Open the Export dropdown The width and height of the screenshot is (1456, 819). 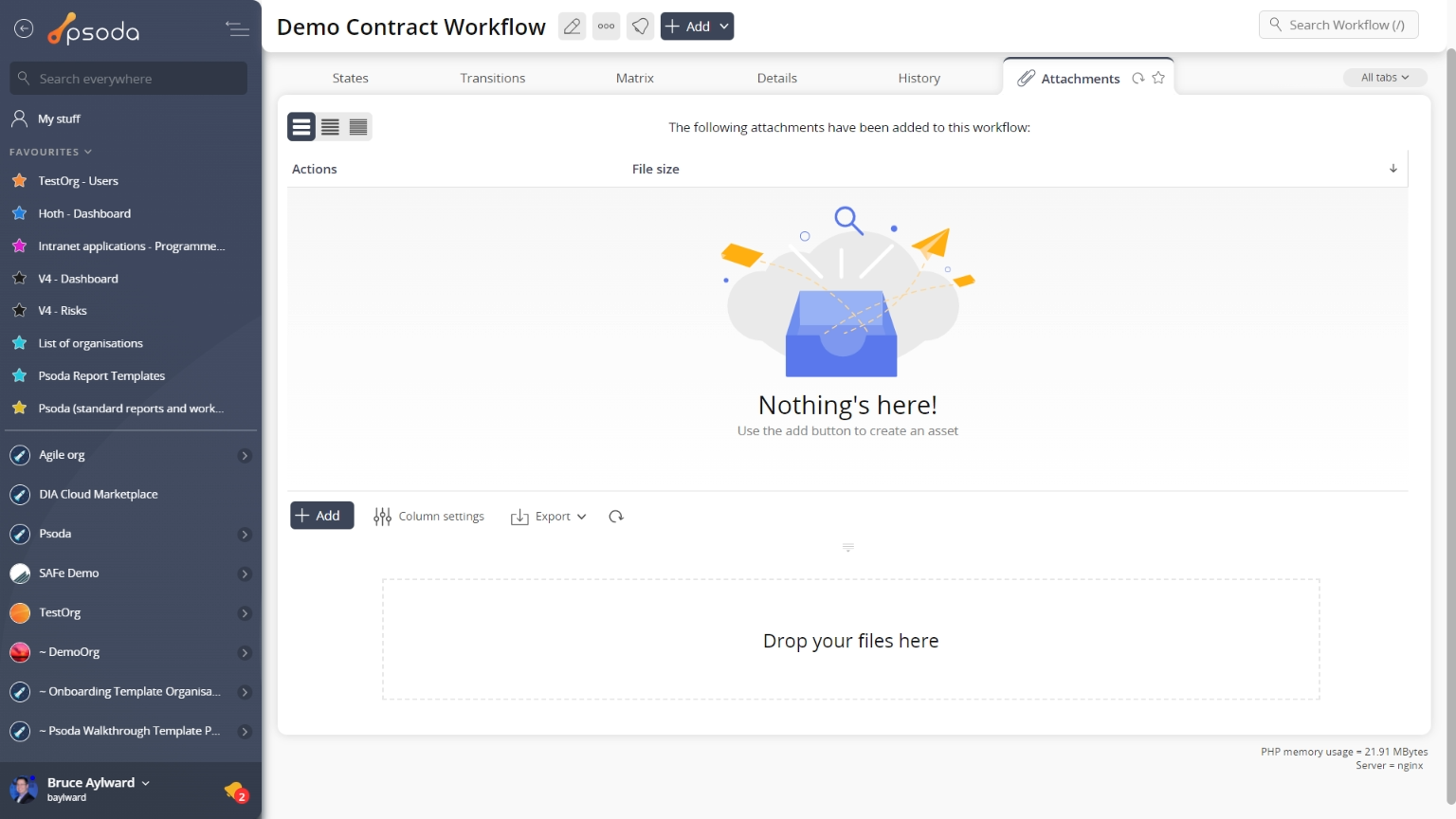(x=549, y=517)
